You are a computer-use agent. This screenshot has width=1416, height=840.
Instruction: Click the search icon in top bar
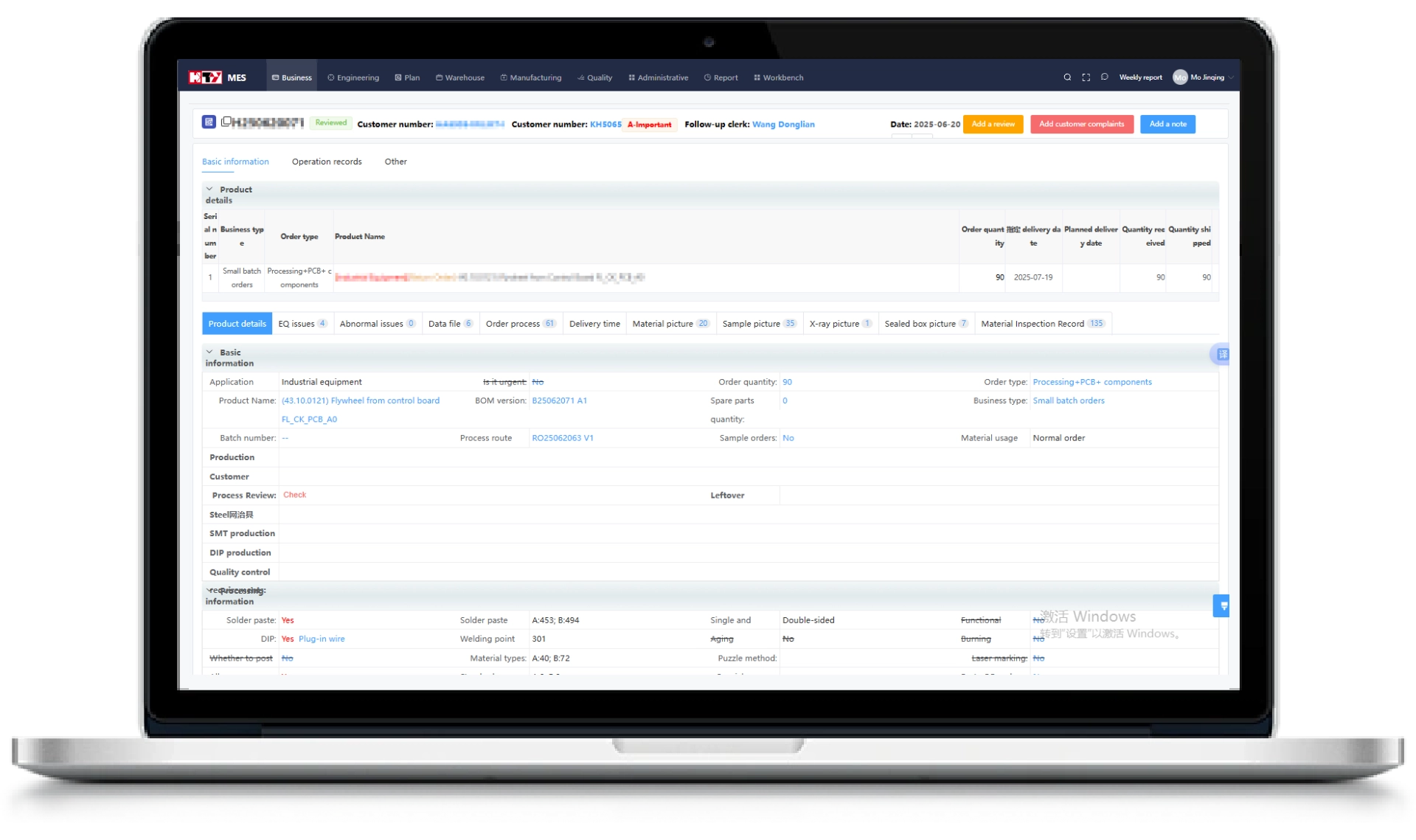[1066, 77]
